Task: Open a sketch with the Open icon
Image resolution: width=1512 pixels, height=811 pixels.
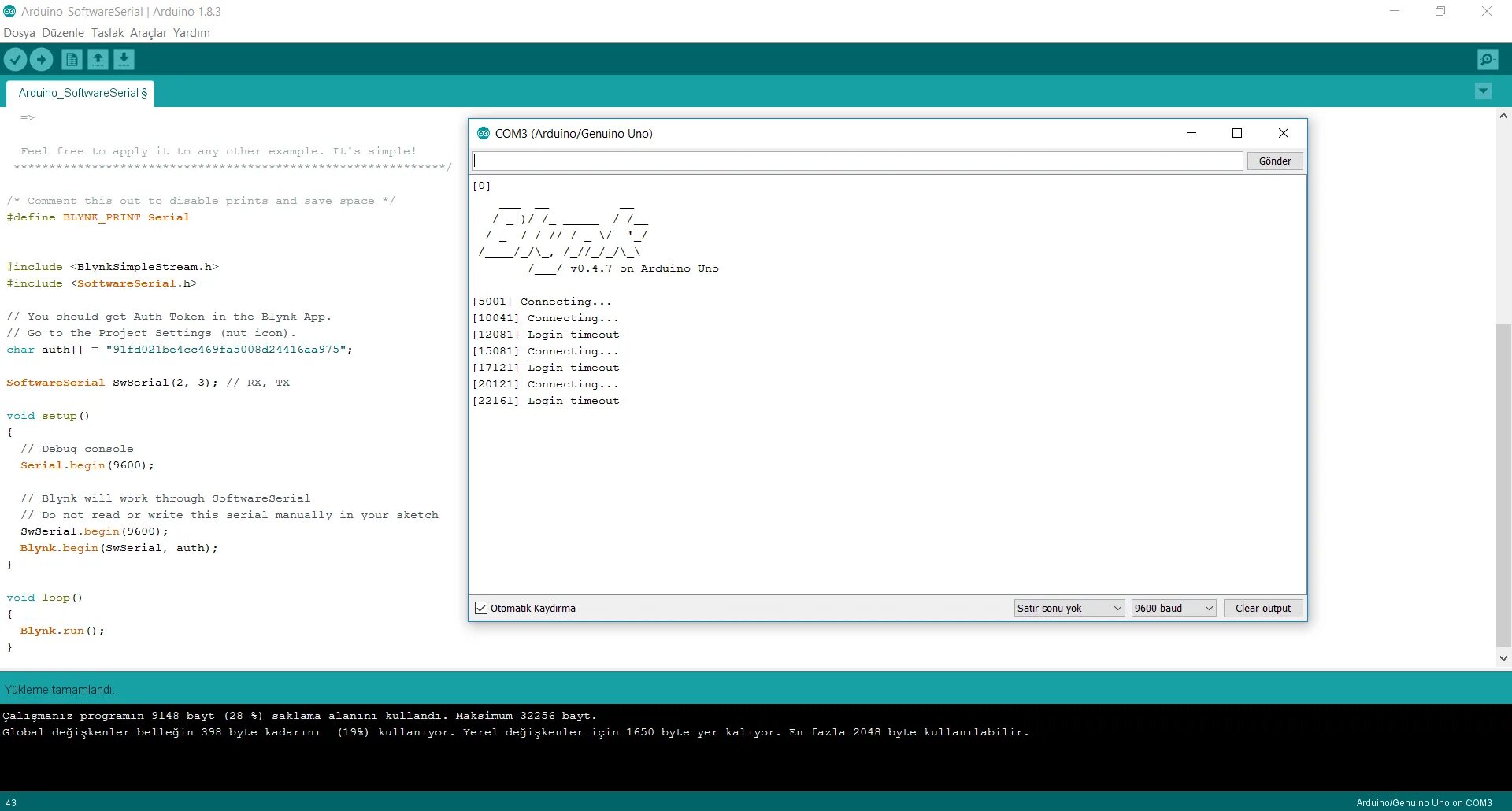Action: [x=98, y=59]
